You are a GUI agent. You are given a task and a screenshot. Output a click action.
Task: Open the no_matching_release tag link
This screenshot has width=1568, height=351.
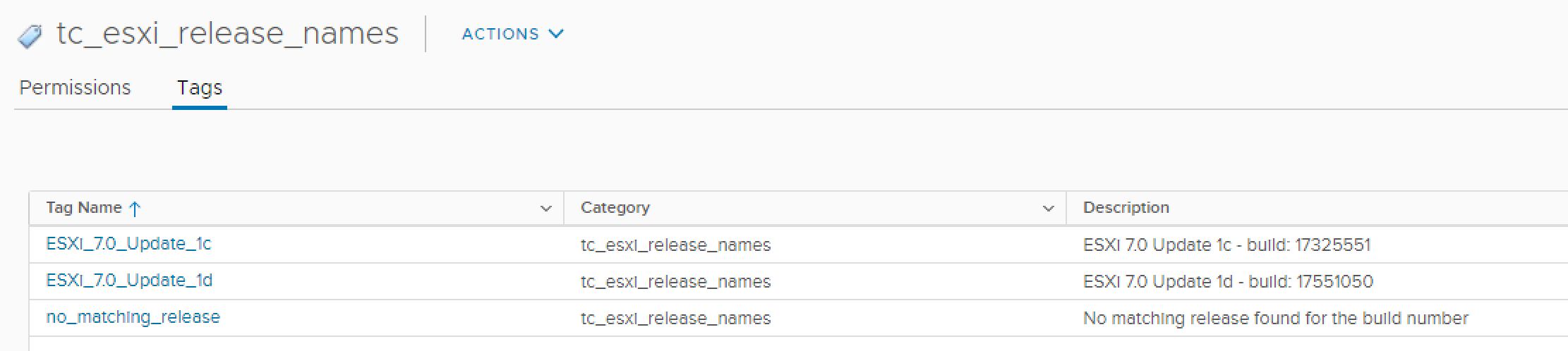[x=133, y=317]
